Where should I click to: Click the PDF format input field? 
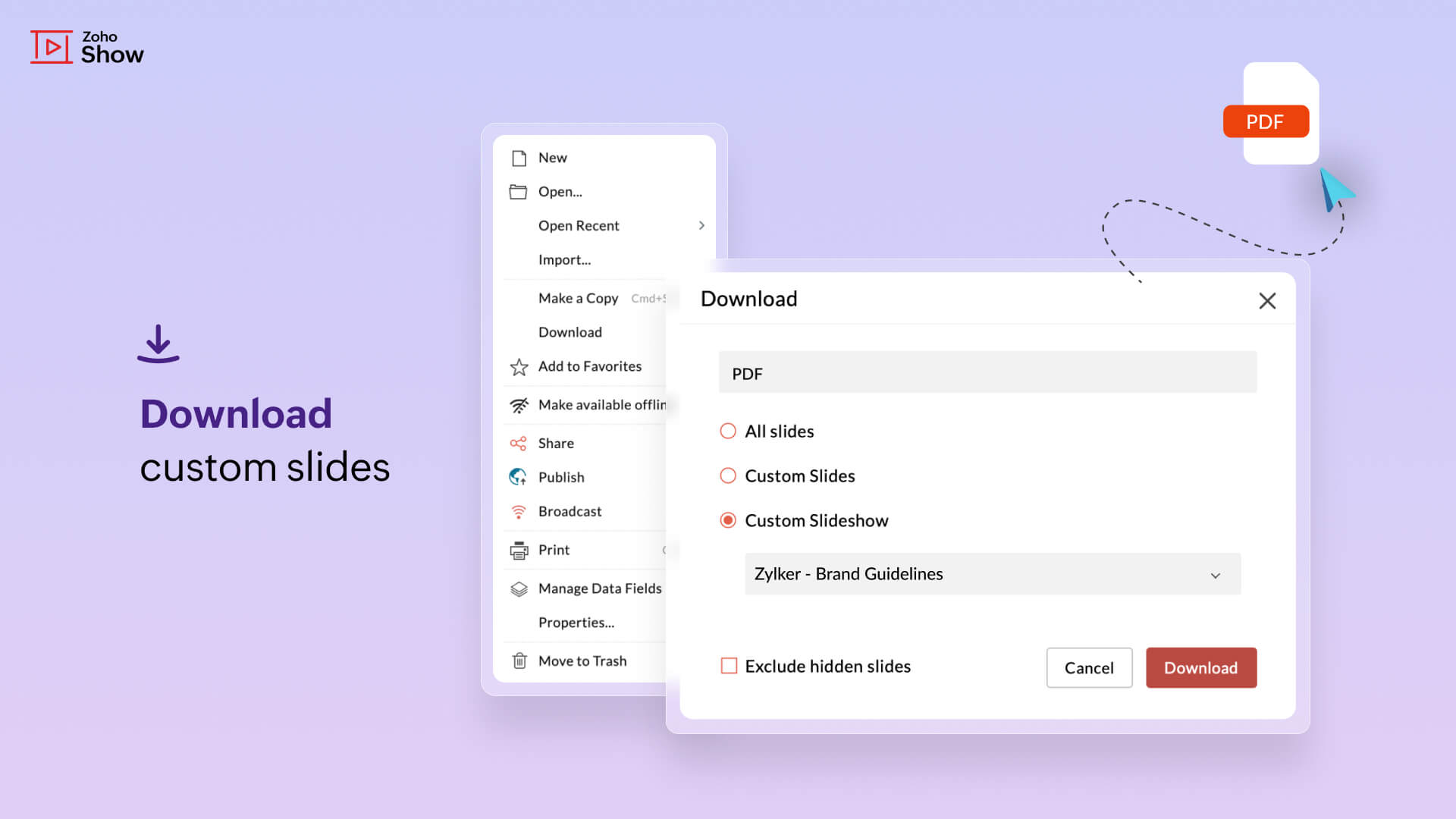click(988, 372)
